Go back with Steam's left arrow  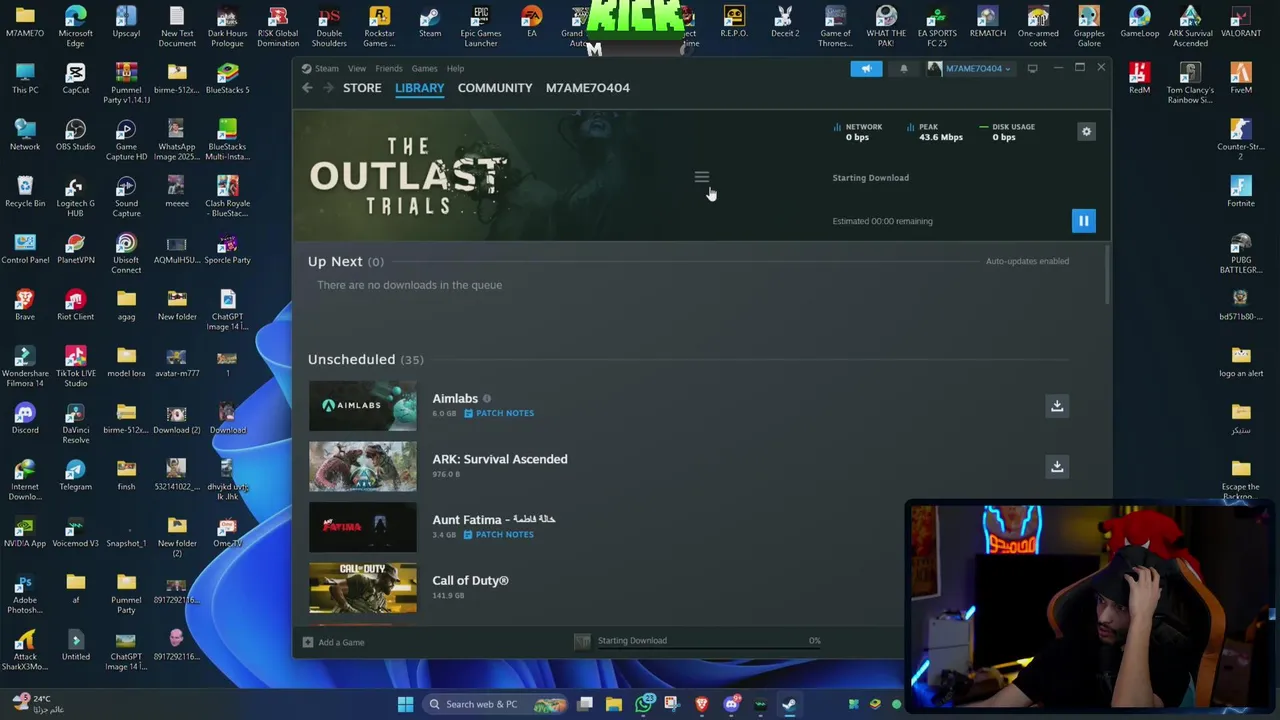307,88
